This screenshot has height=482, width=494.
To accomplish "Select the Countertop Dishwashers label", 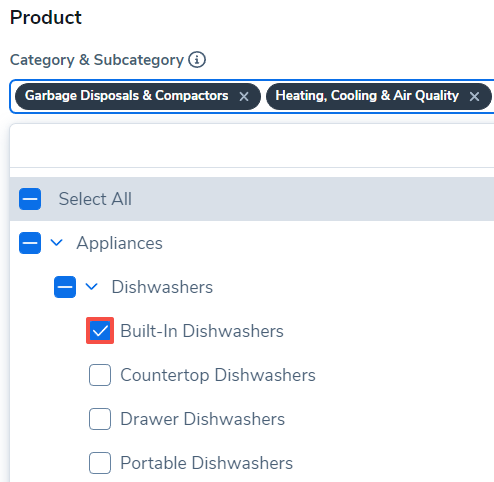I will (x=218, y=375).
